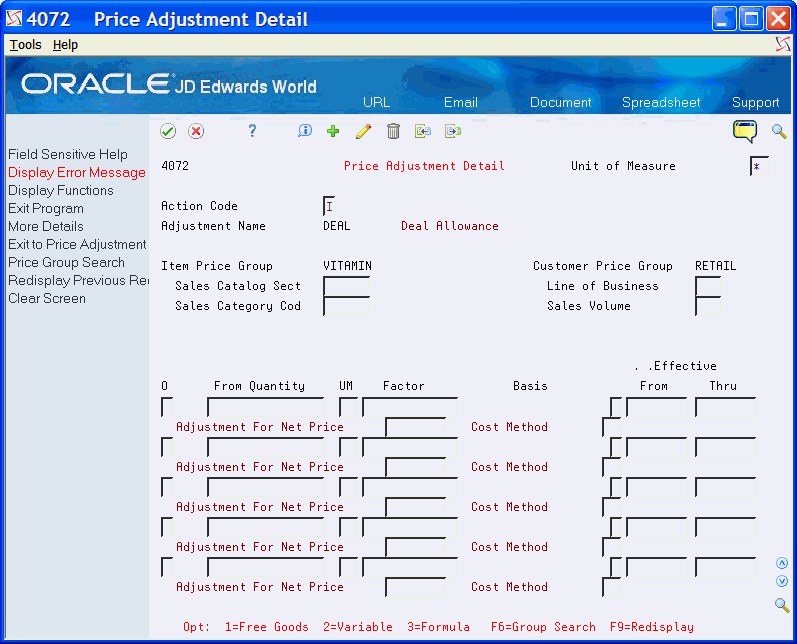Click the last Cost Method field
Image resolution: width=797 pixels, height=644 pixels.
point(611,587)
